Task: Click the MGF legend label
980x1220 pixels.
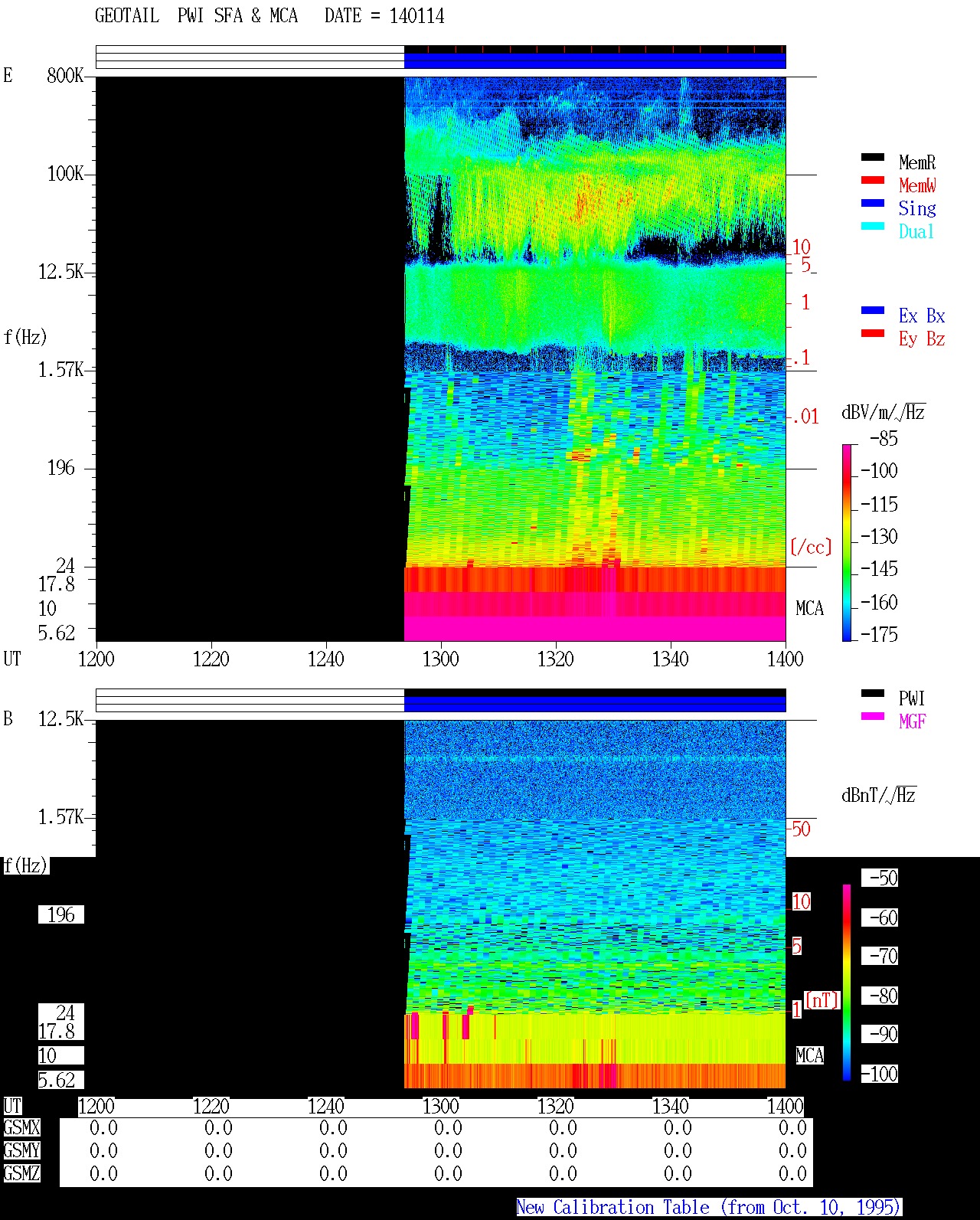Action: [912, 721]
